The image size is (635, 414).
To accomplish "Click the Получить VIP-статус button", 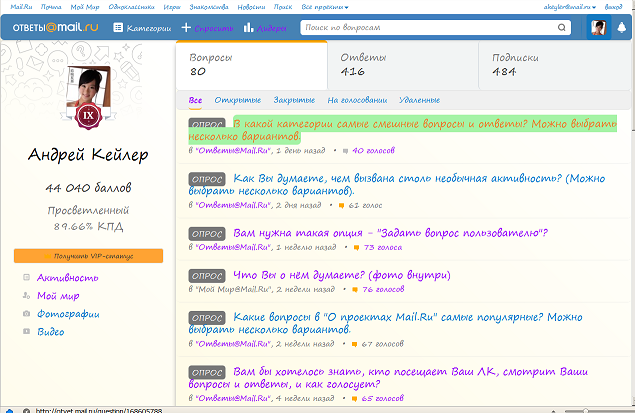I will (88, 256).
